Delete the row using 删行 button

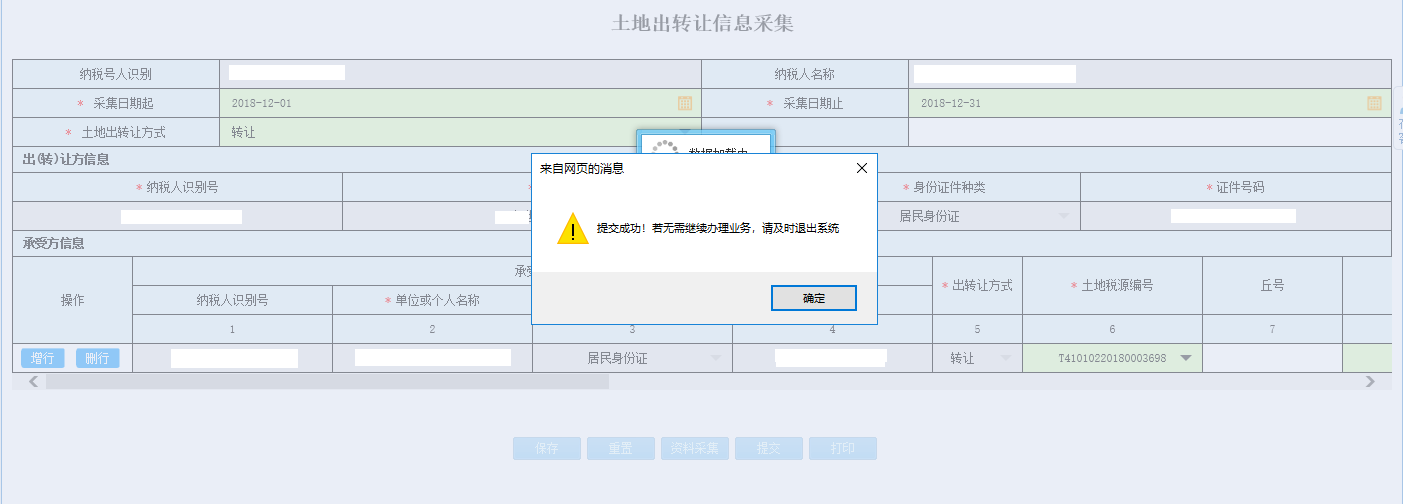97,358
